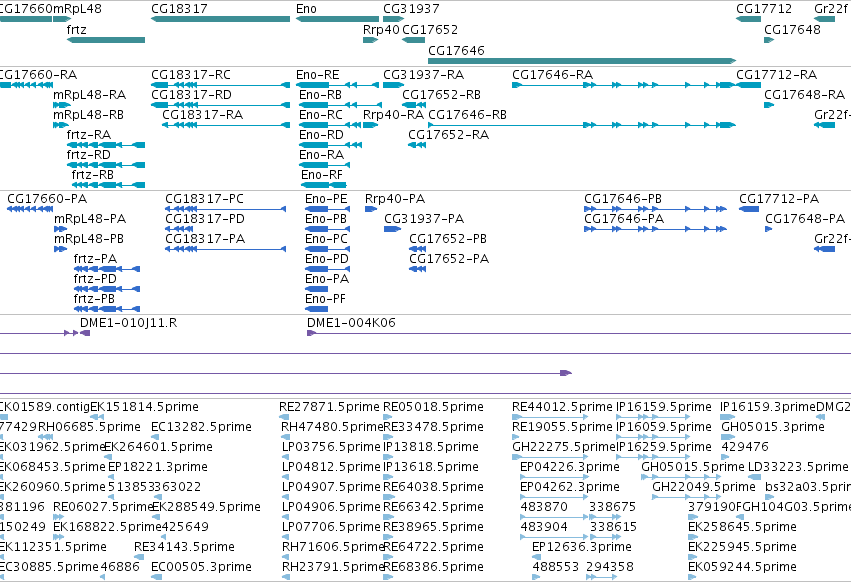Click the CG18317 gene label
Image resolution: width=851 pixels, height=582 pixels.
[x=179, y=9]
